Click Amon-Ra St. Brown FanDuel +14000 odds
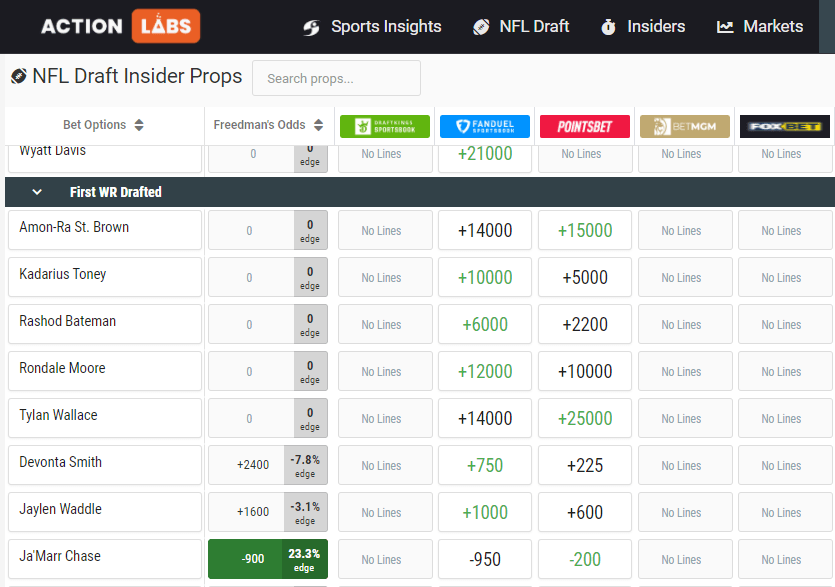This screenshot has height=587, width=835. 485,230
